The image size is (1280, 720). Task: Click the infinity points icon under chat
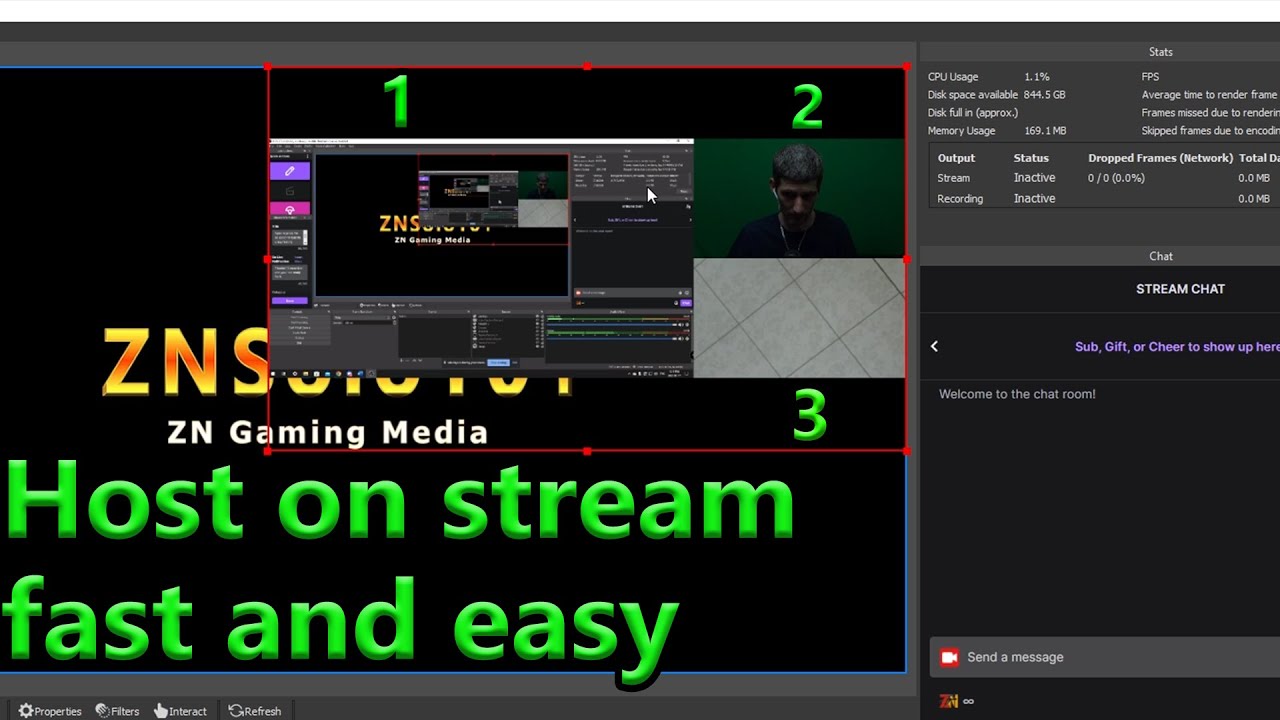click(968, 701)
